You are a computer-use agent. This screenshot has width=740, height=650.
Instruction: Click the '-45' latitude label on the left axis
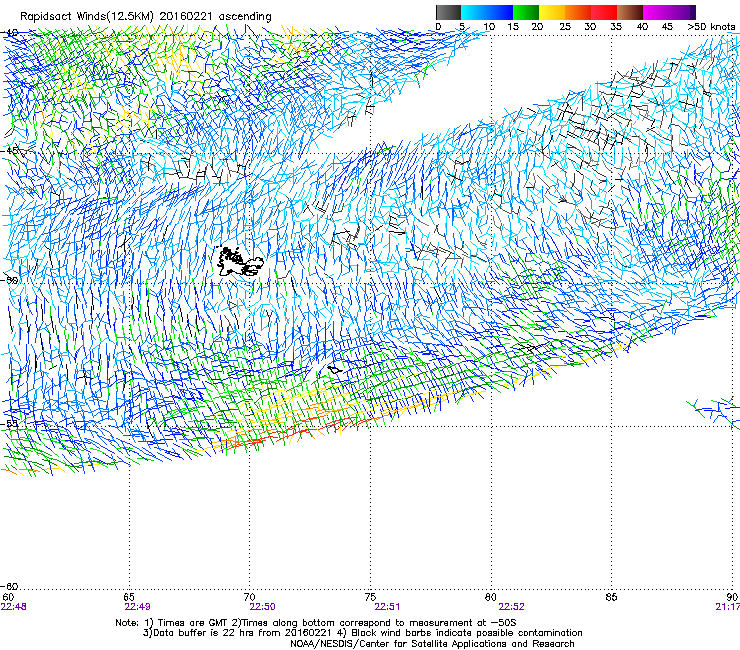pyautogui.click(x=10, y=151)
